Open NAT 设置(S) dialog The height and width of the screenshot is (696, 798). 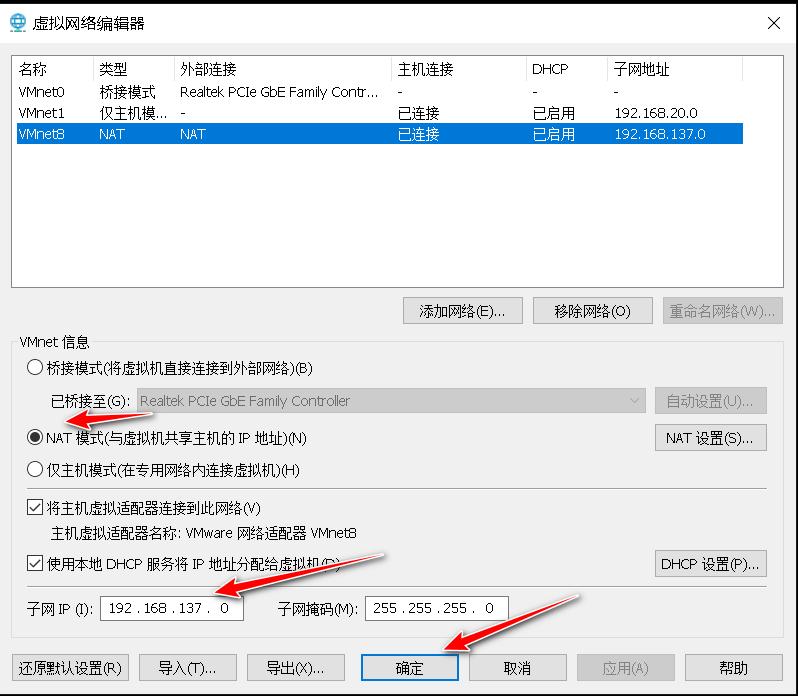(x=710, y=438)
